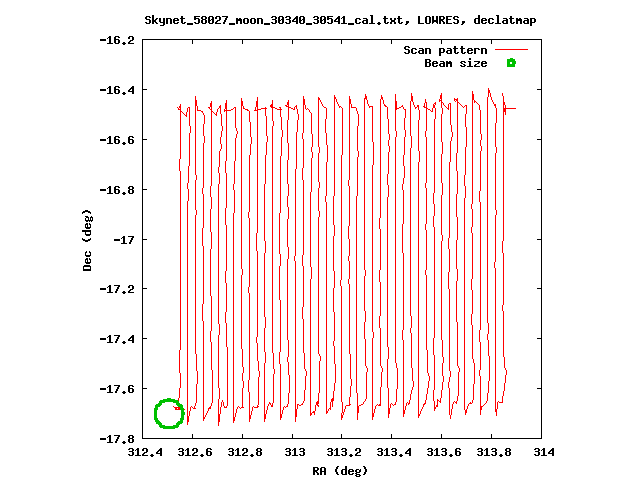The width and height of the screenshot is (640, 480).
Task: Click the x-axis tick label 313.2
Action: 344,452
